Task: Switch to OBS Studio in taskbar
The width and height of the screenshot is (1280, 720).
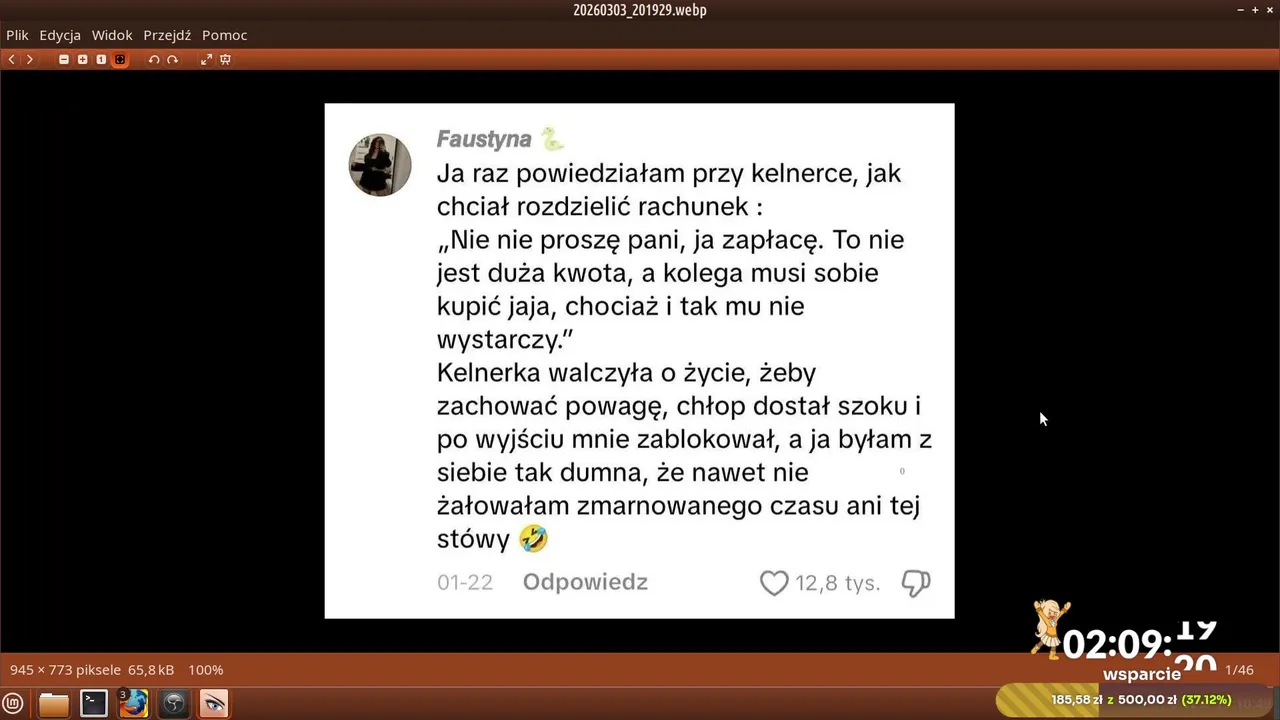Action: click(174, 704)
